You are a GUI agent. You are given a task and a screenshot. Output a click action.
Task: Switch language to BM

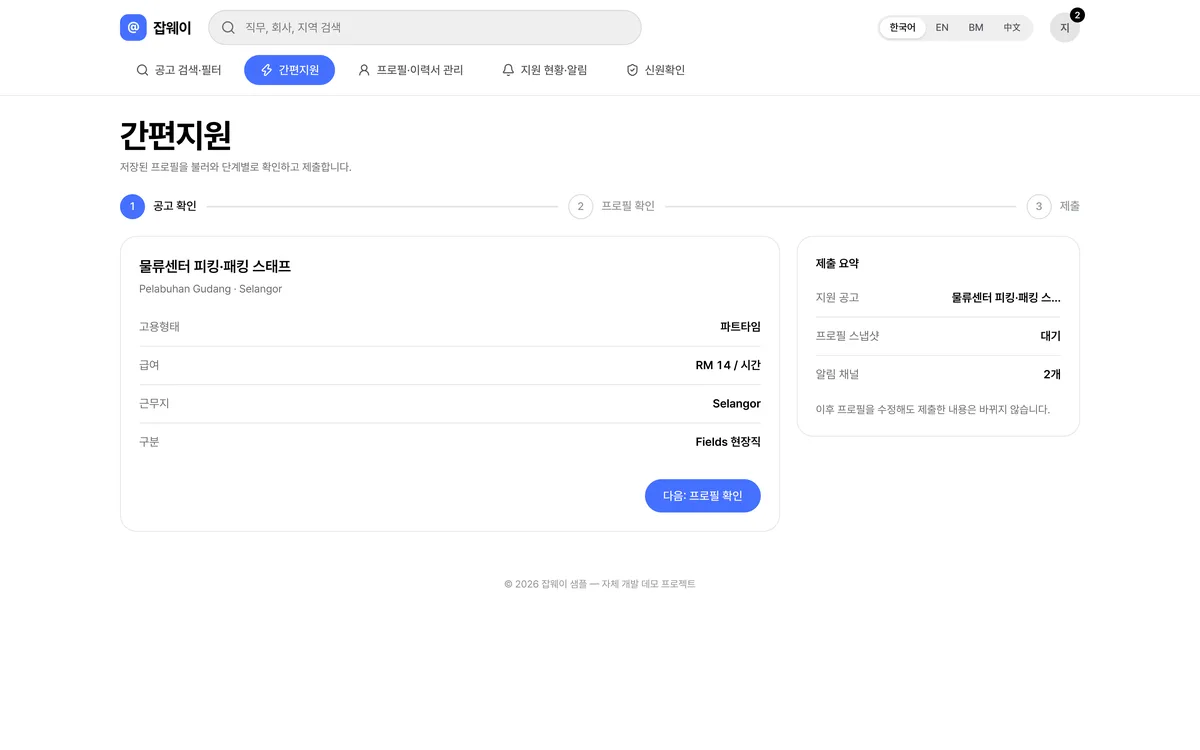[976, 28]
